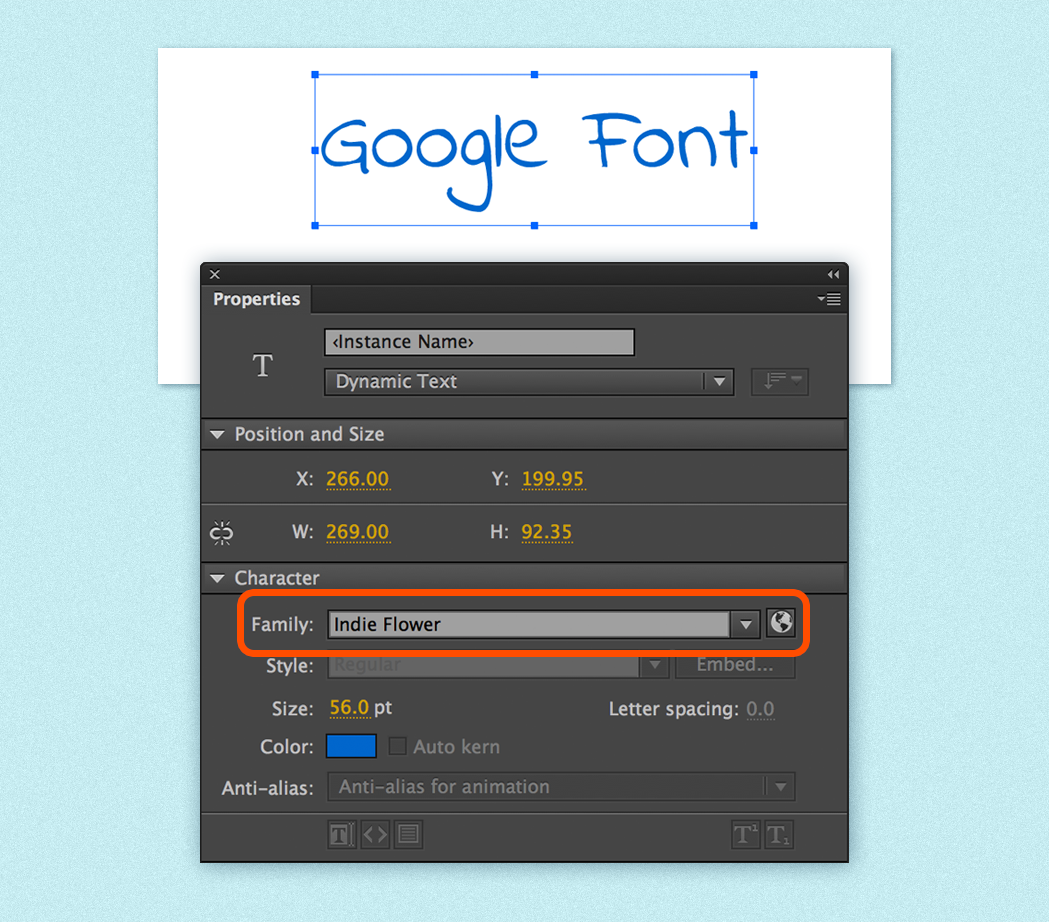Switch to the Properties tab

click(x=256, y=299)
